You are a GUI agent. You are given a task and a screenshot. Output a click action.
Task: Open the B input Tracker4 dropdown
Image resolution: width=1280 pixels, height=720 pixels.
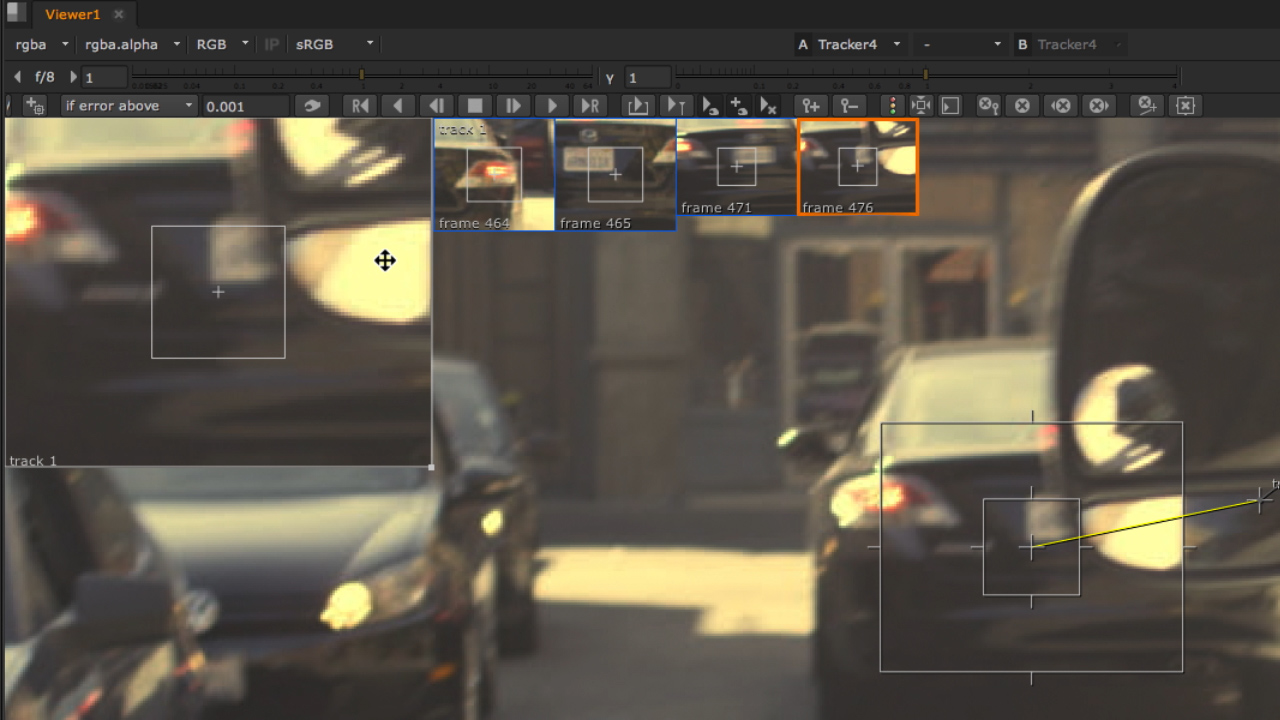coord(1078,44)
